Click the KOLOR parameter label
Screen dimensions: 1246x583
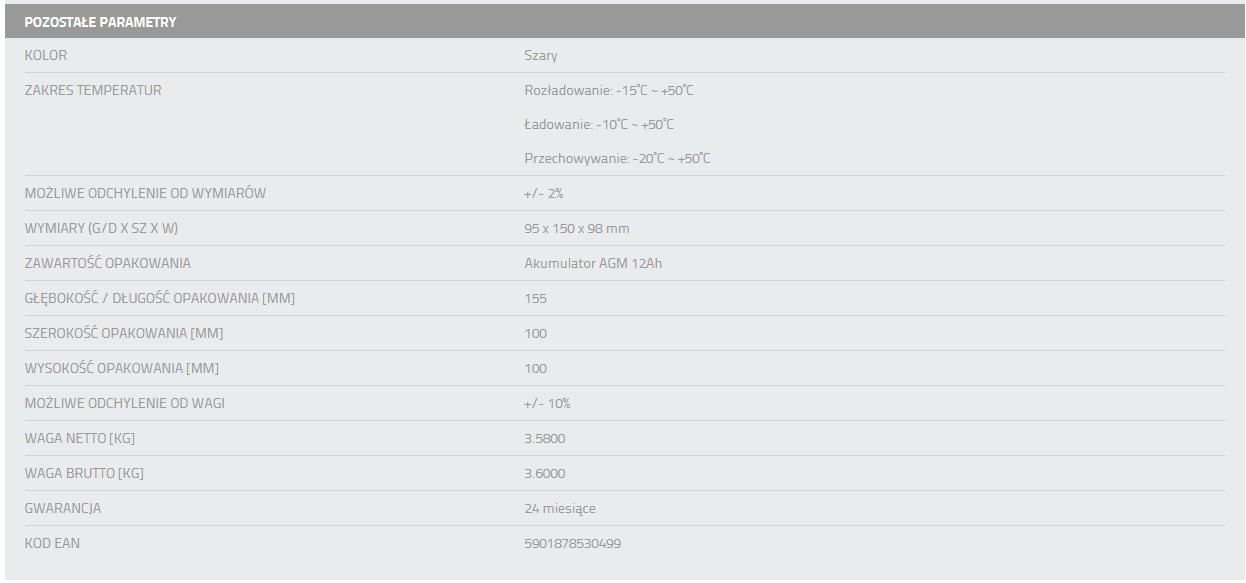click(x=46, y=56)
